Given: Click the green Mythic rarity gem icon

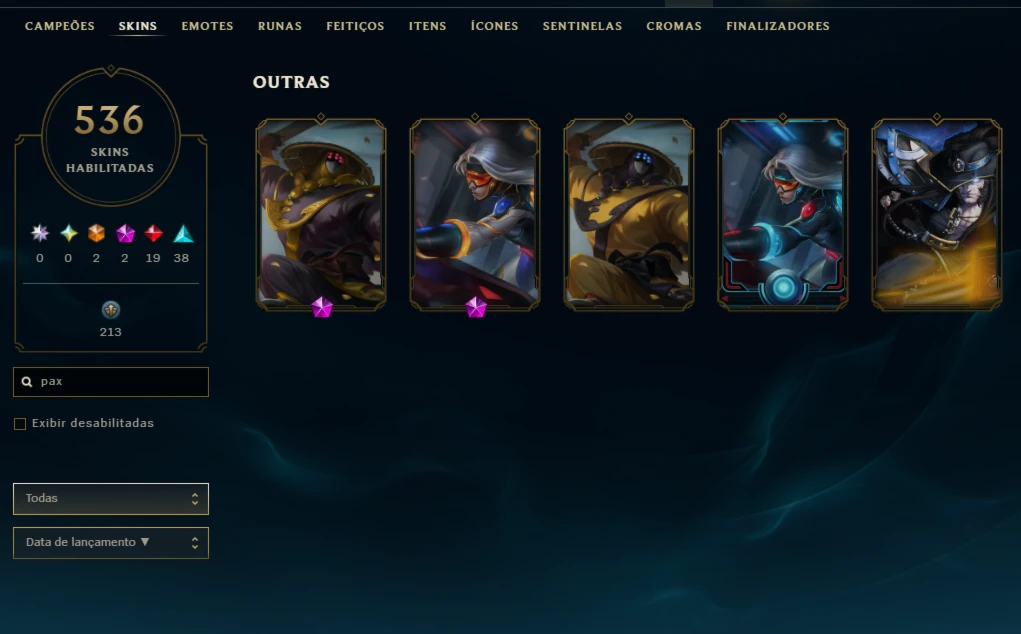Looking at the screenshot, I should coord(68,233).
